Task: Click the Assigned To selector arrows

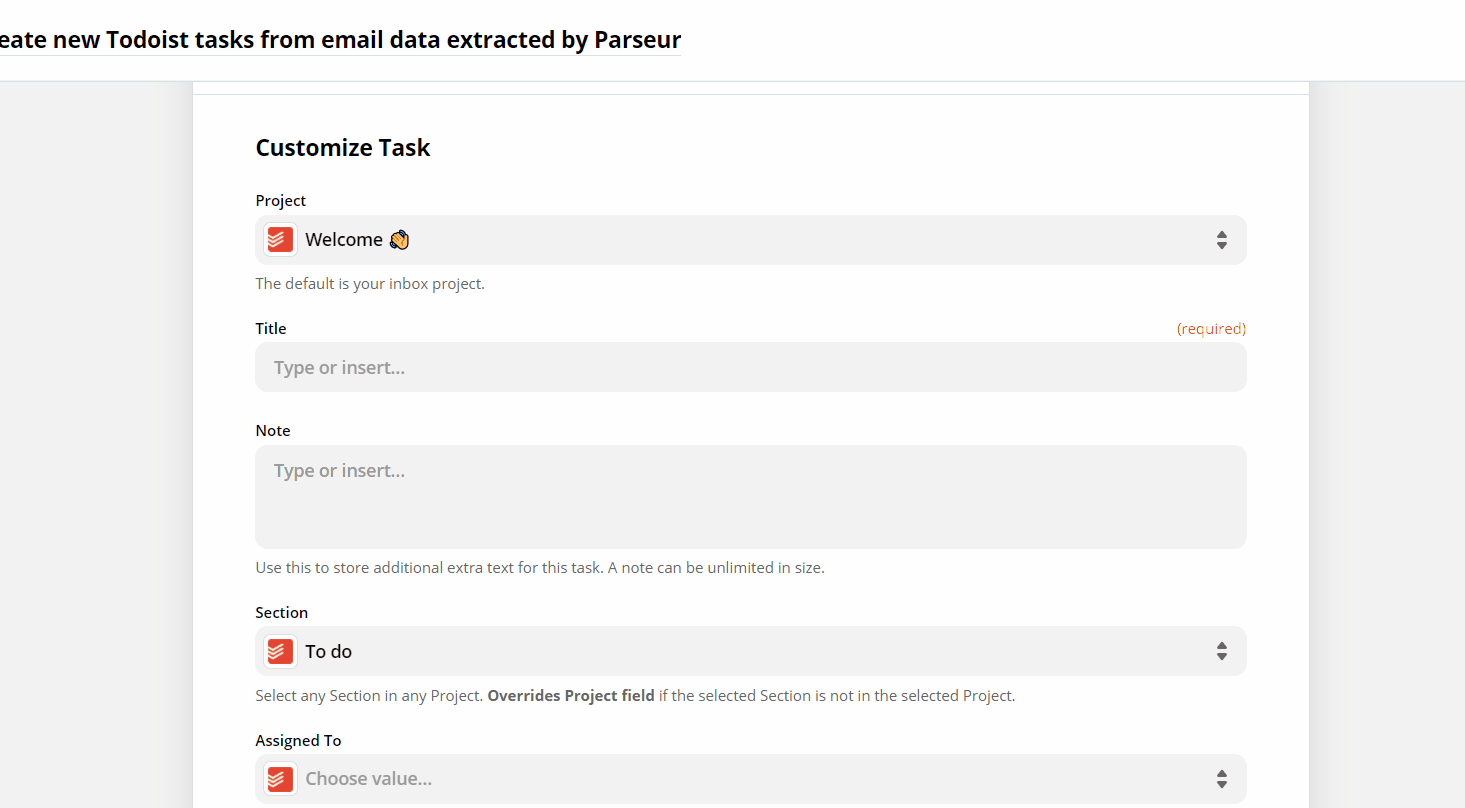Action: pyautogui.click(x=1221, y=778)
